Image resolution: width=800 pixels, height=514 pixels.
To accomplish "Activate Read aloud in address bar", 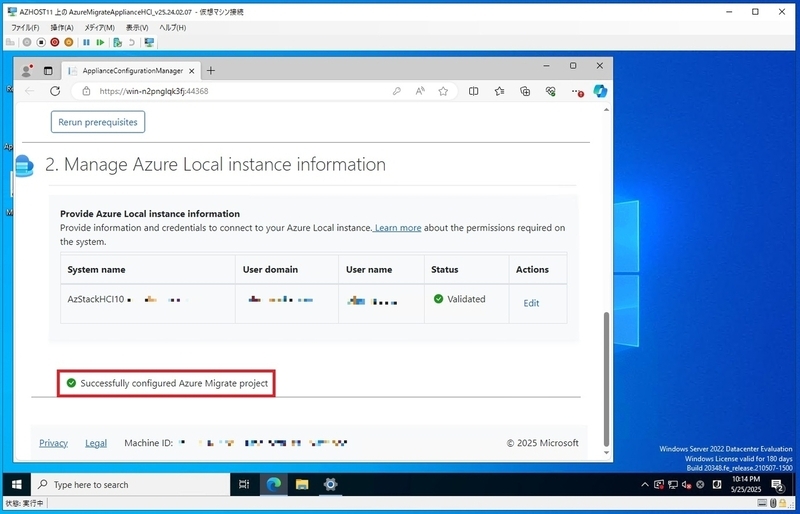I will point(420,91).
